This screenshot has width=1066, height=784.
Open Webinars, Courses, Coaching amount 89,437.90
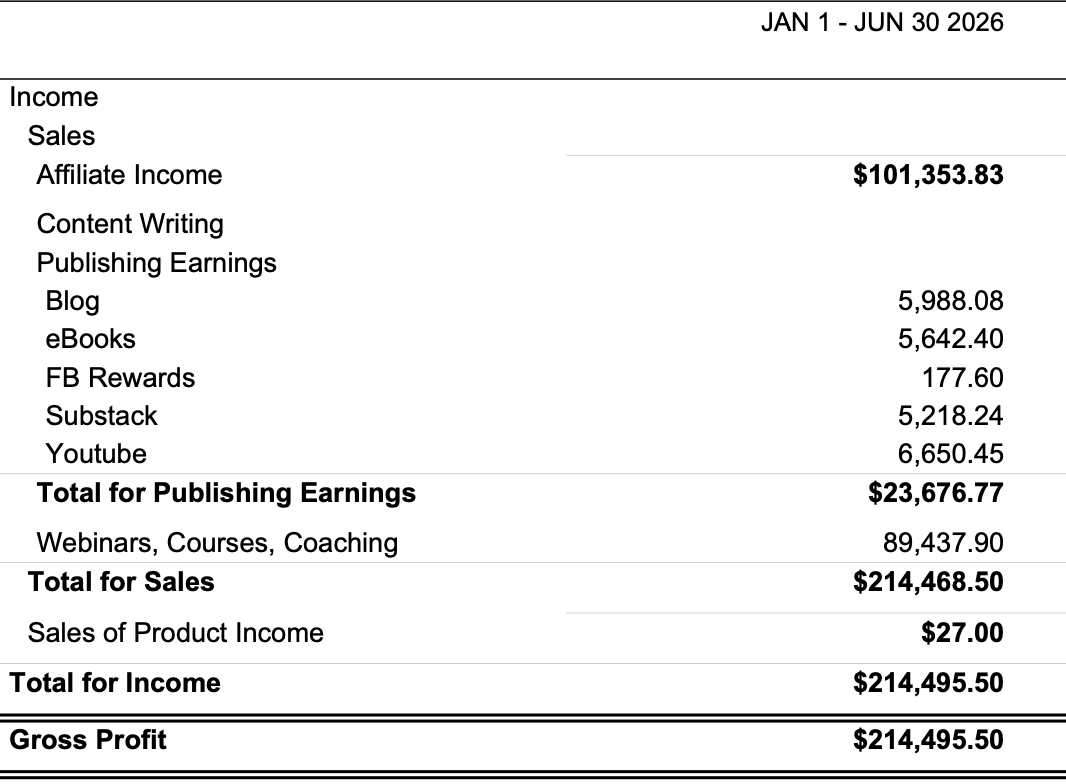(x=943, y=543)
